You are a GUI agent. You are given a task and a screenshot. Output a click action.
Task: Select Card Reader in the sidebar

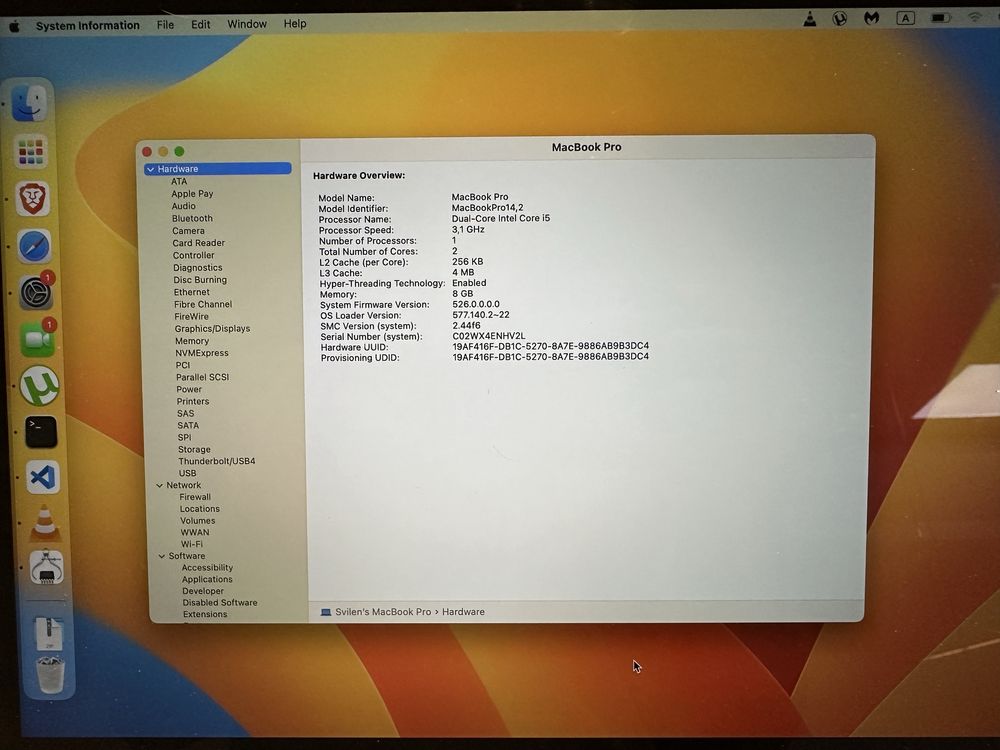pyautogui.click(x=198, y=243)
